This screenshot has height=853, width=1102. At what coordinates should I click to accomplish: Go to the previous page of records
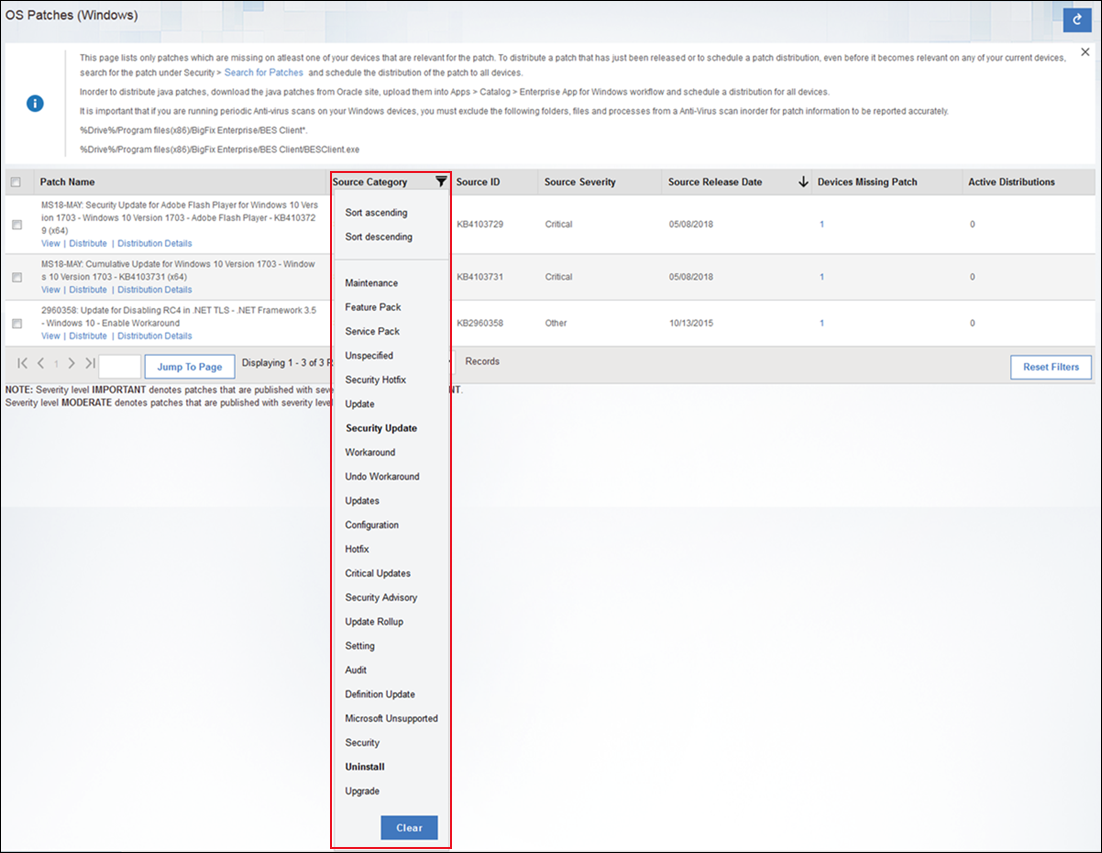40,362
